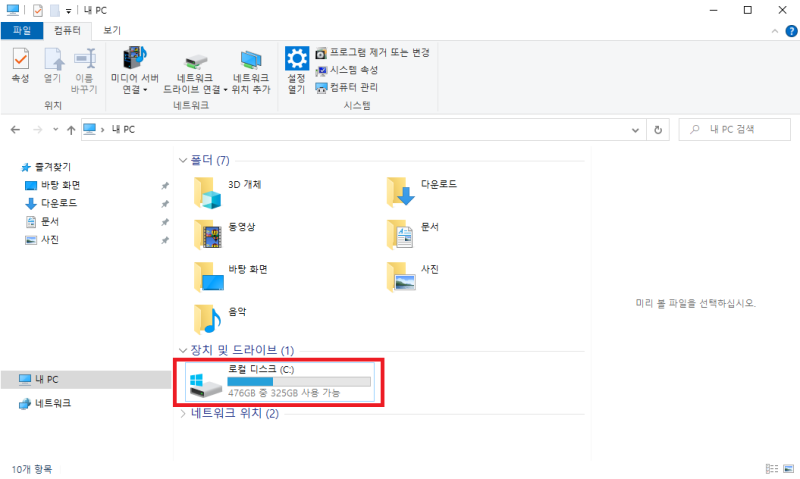Go back with the back arrow
This screenshot has height=479, width=800.
click(x=15, y=130)
